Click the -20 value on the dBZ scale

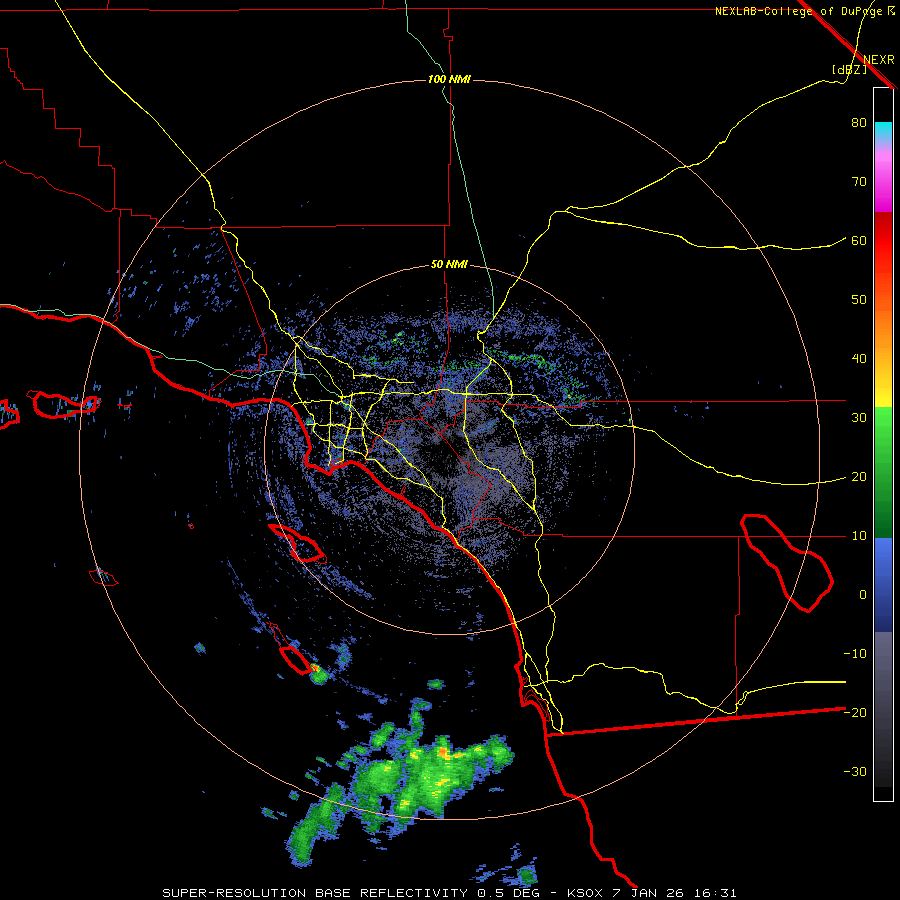click(x=855, y=712)
